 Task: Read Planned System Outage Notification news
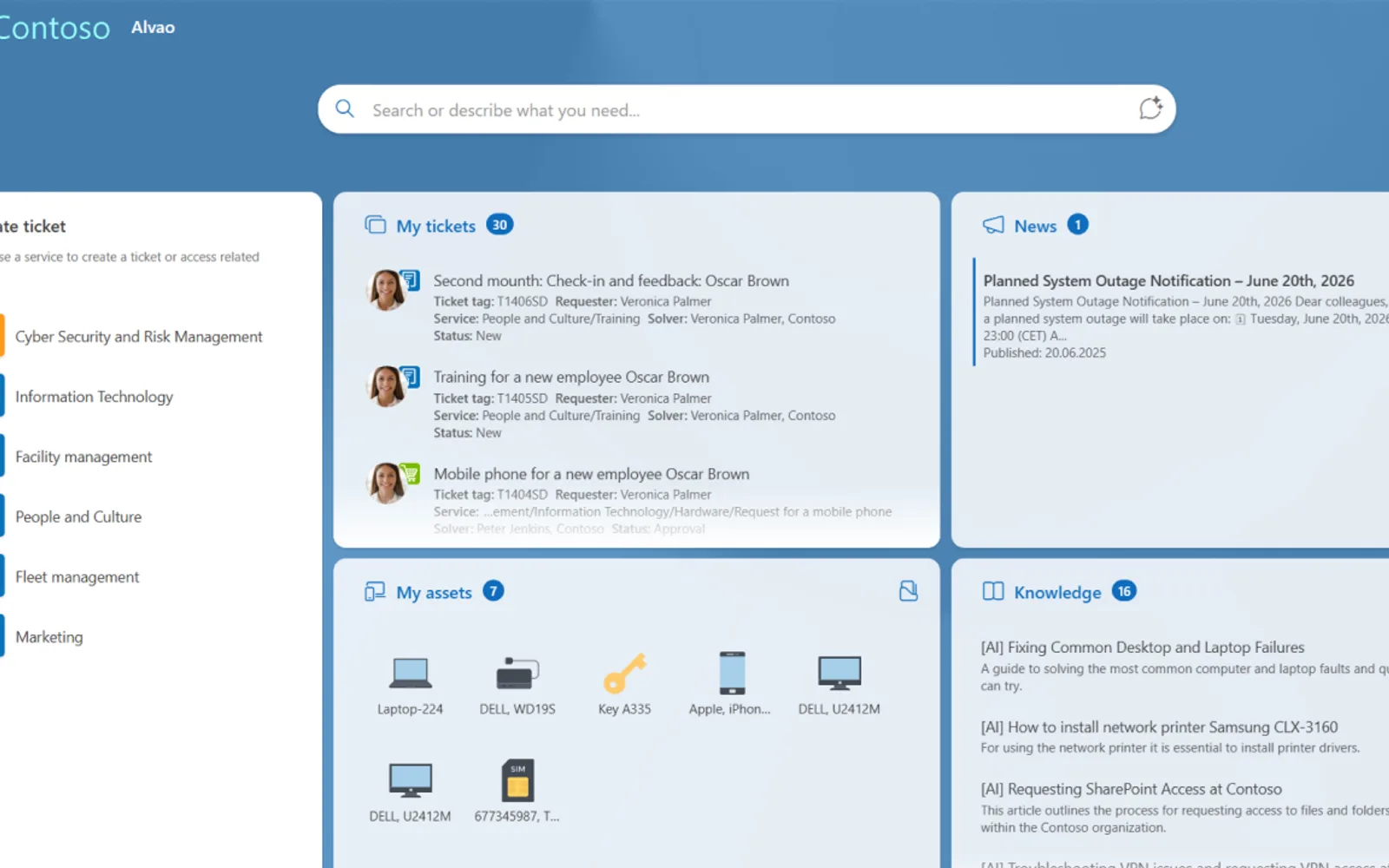1168,280
